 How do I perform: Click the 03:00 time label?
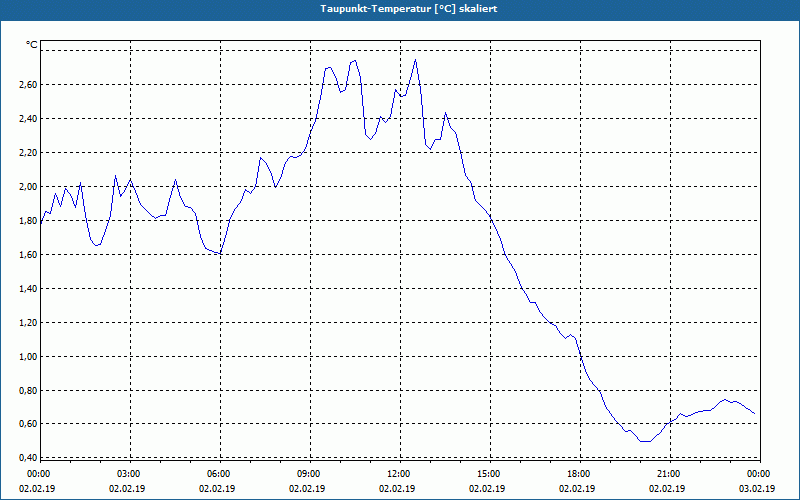click(127, 474)
